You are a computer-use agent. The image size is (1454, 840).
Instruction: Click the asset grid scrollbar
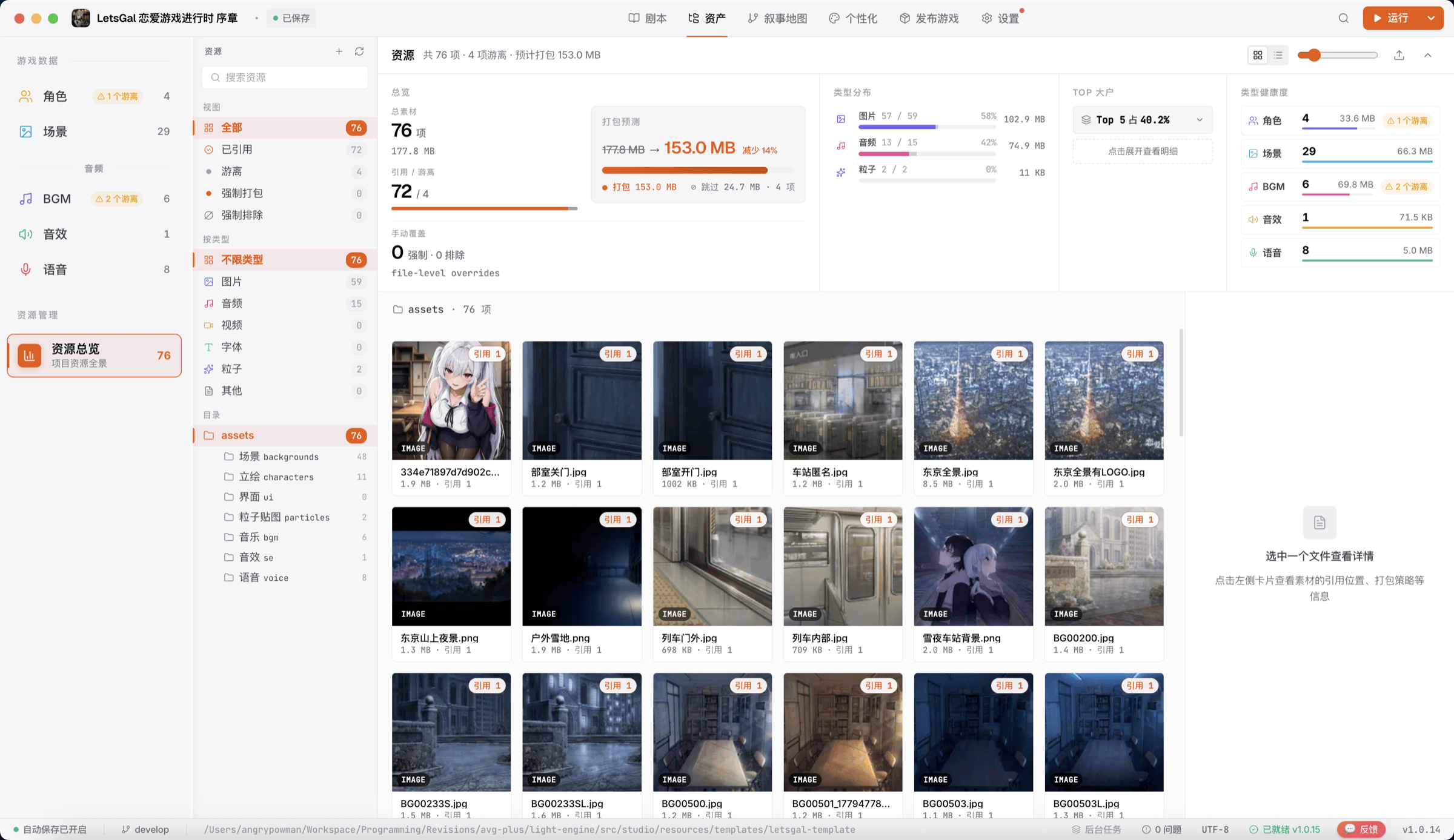coord(1181,383)
